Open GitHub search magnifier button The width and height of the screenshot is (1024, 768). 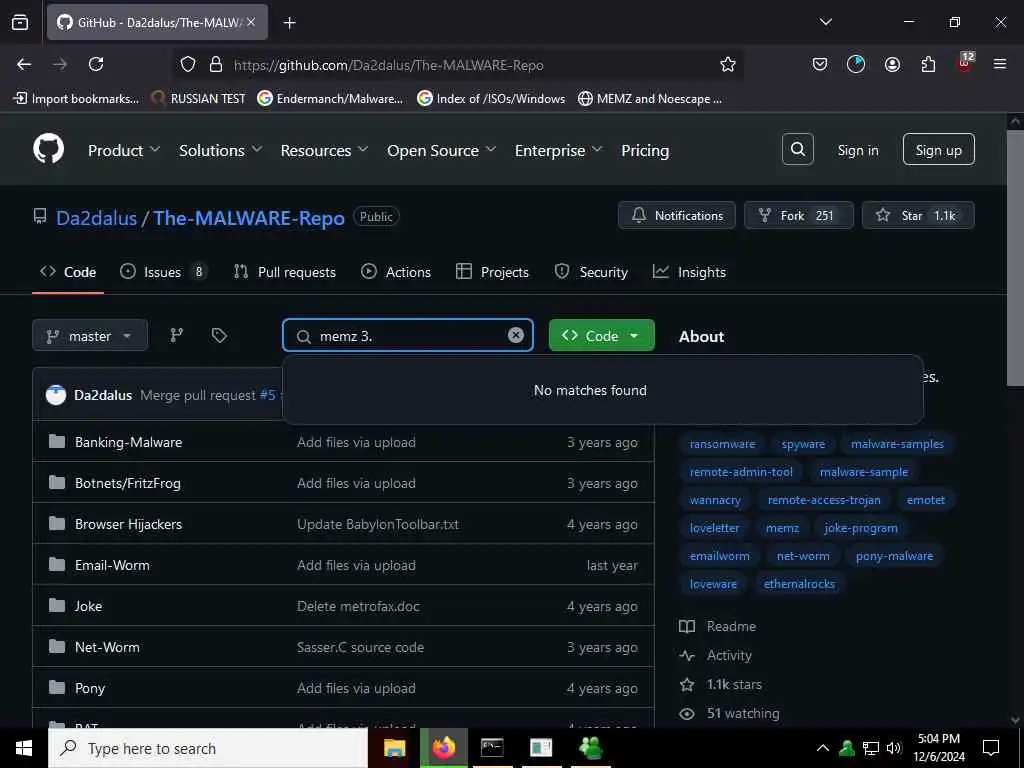[x=797, y=150]
